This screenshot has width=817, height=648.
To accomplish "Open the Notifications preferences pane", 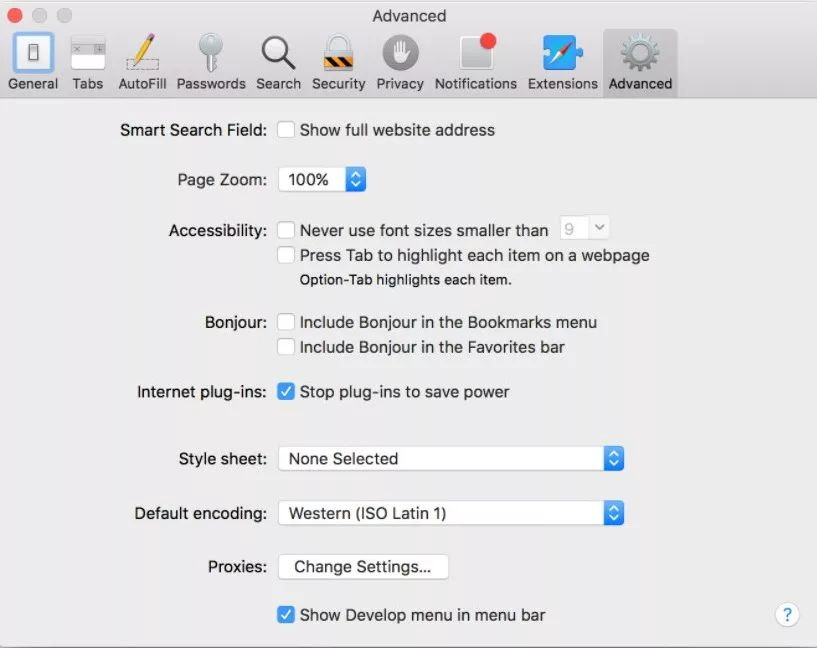I will tap(476, 63).
